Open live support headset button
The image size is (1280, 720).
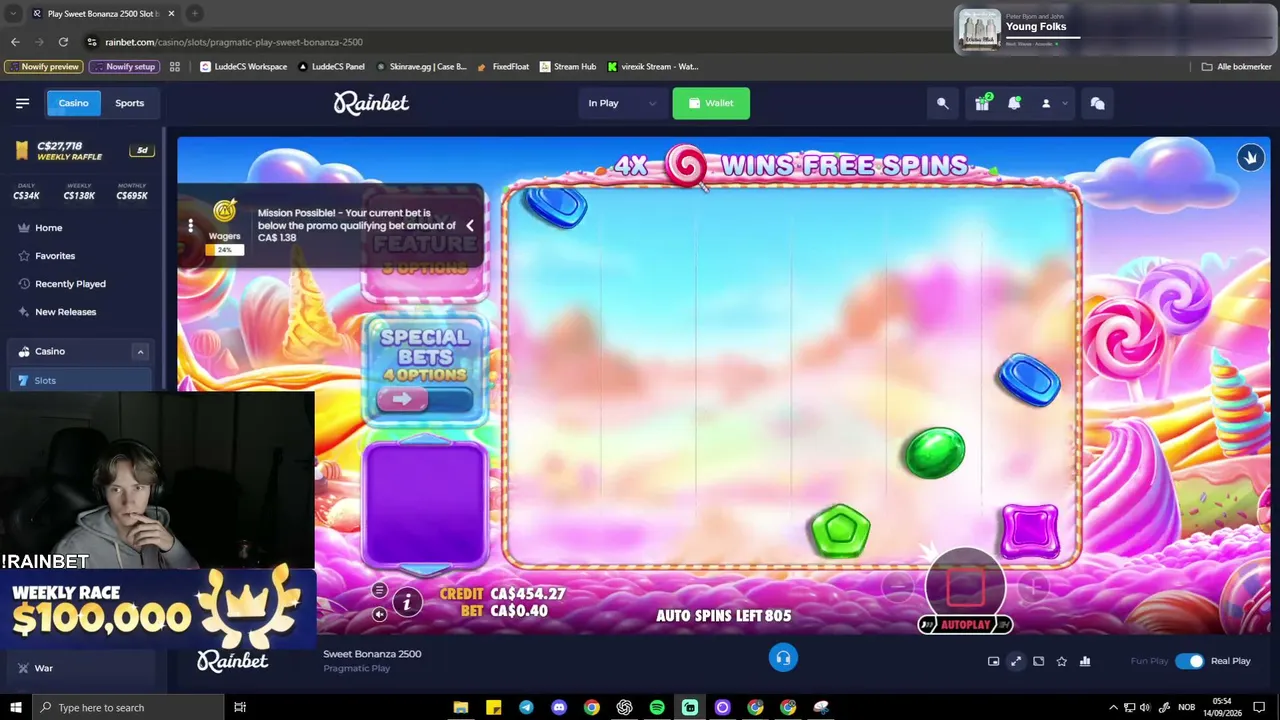[x=783, y=657]
